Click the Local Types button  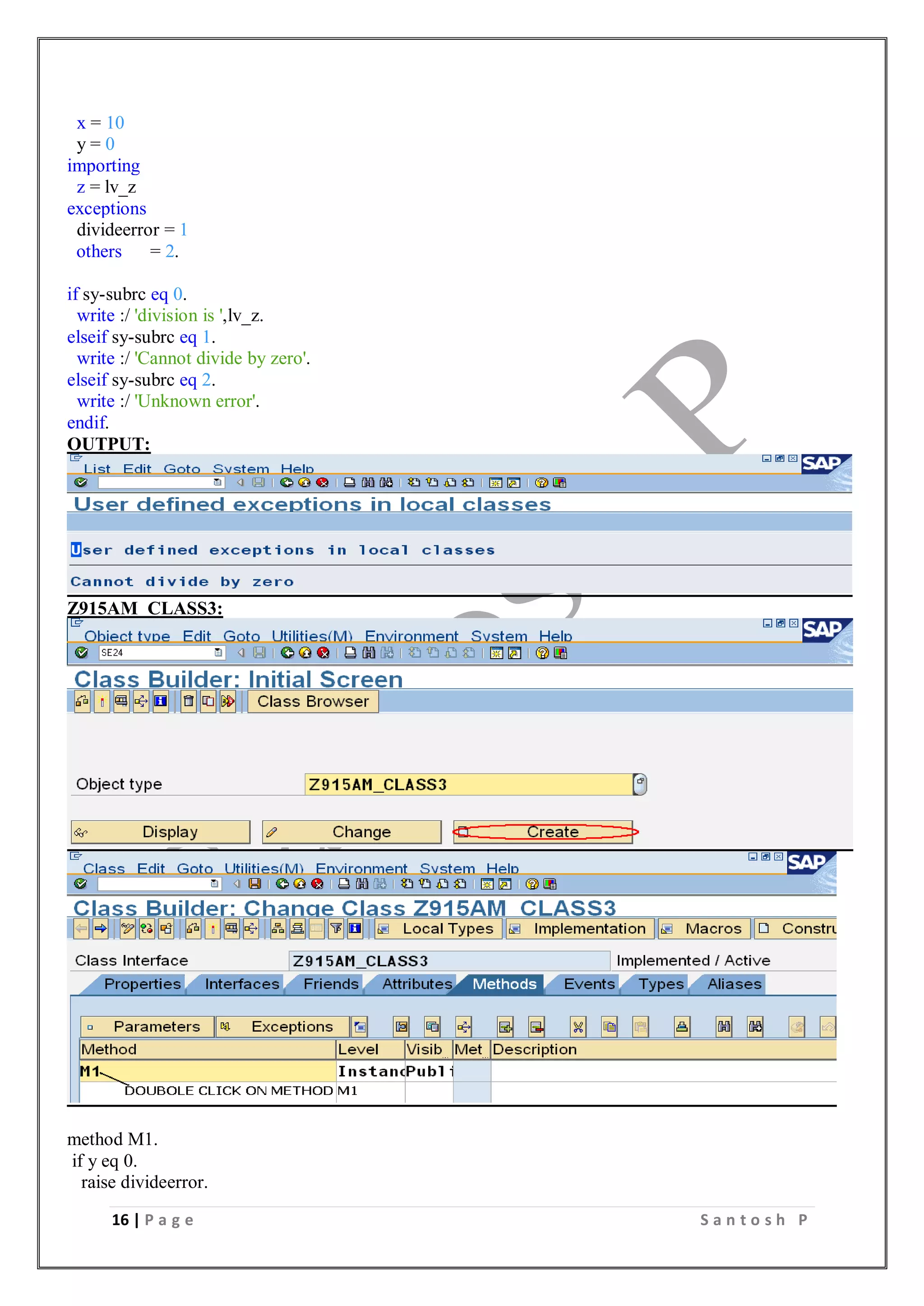[439, 929]
